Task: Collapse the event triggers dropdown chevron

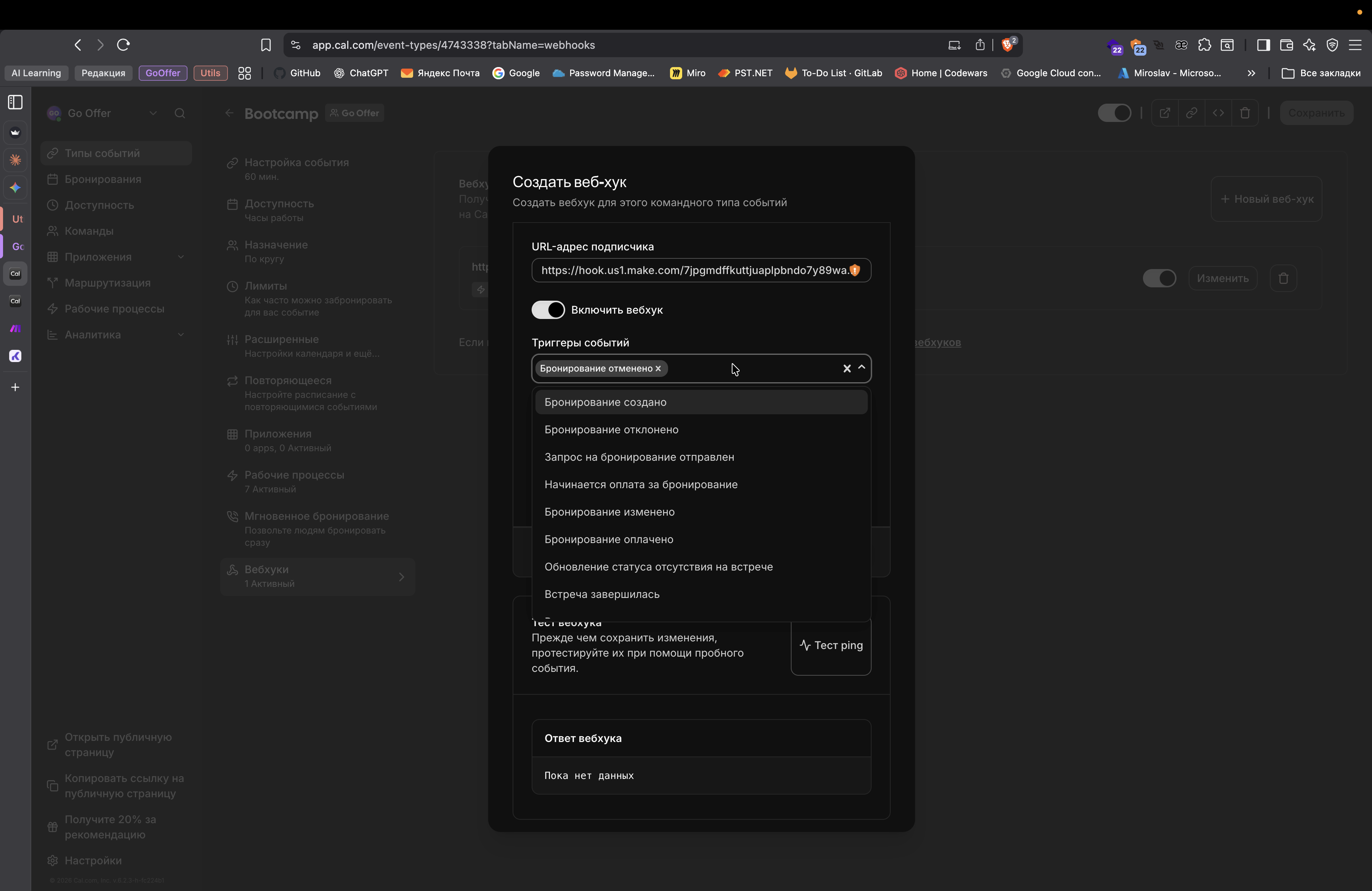Action: tap(862, 368)
